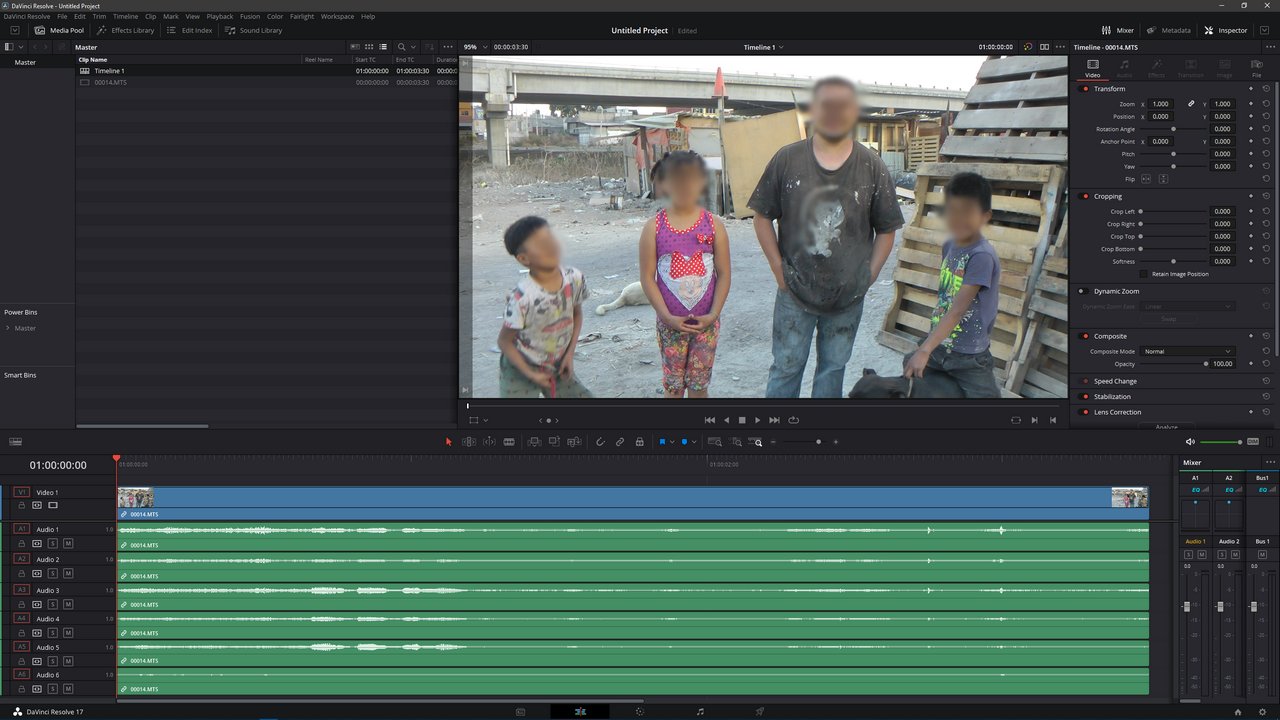Toggle the Cropping section enable switch
Viewport: 1280px width, 720px height.
(x=1086, y=197)
